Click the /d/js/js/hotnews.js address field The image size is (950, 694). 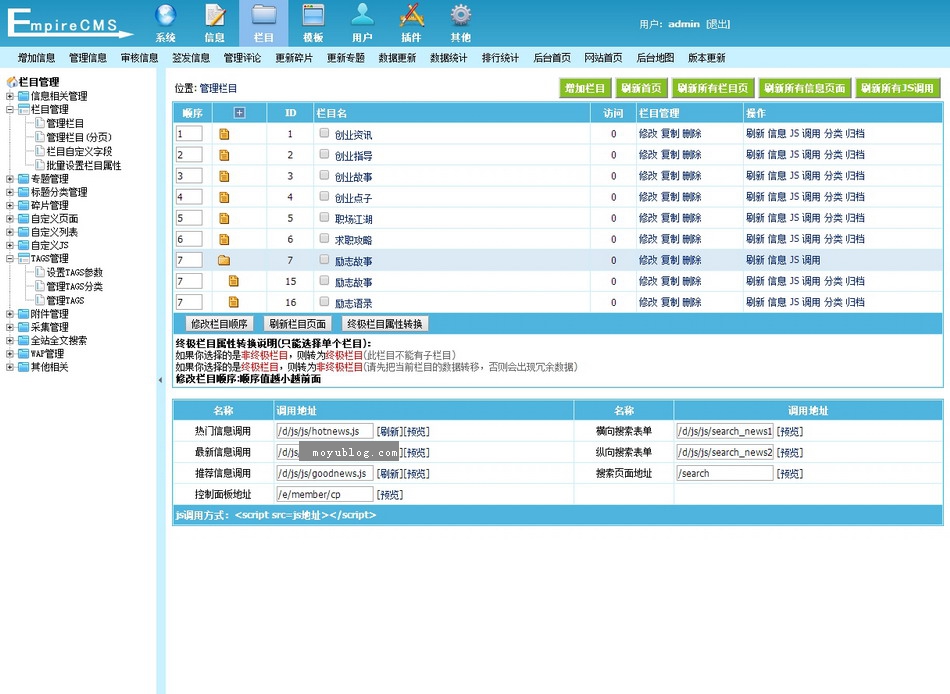click(x=325, y=432)
